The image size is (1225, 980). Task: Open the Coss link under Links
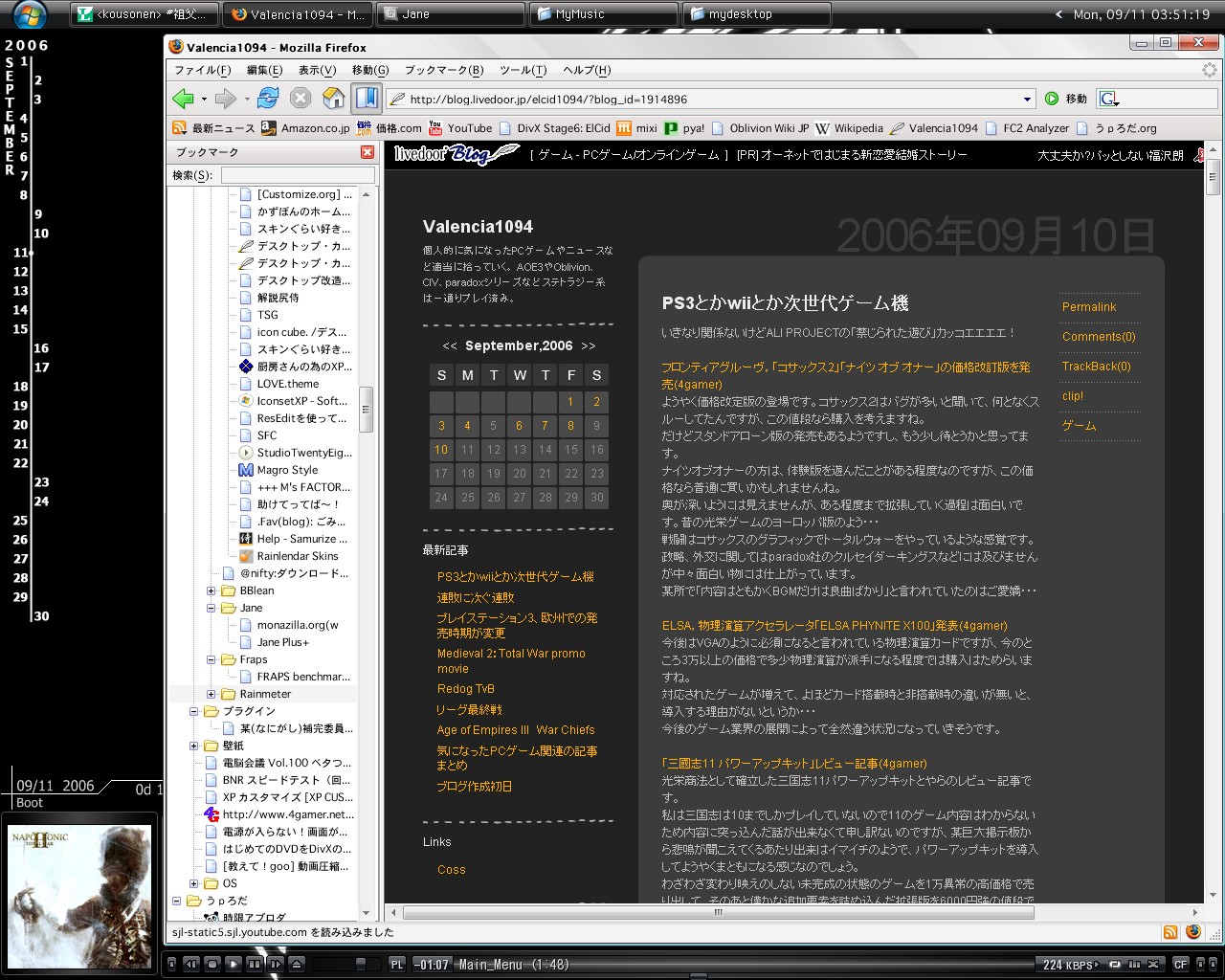pos(452,870)
